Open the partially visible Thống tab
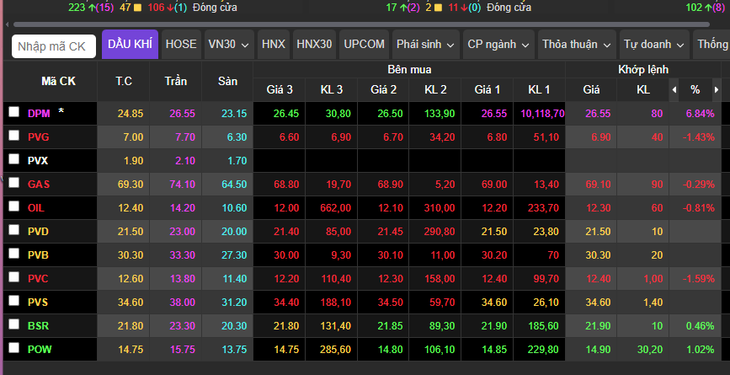Image resolution: width=730 pixels, height=375 pixels. coord(711,45)
